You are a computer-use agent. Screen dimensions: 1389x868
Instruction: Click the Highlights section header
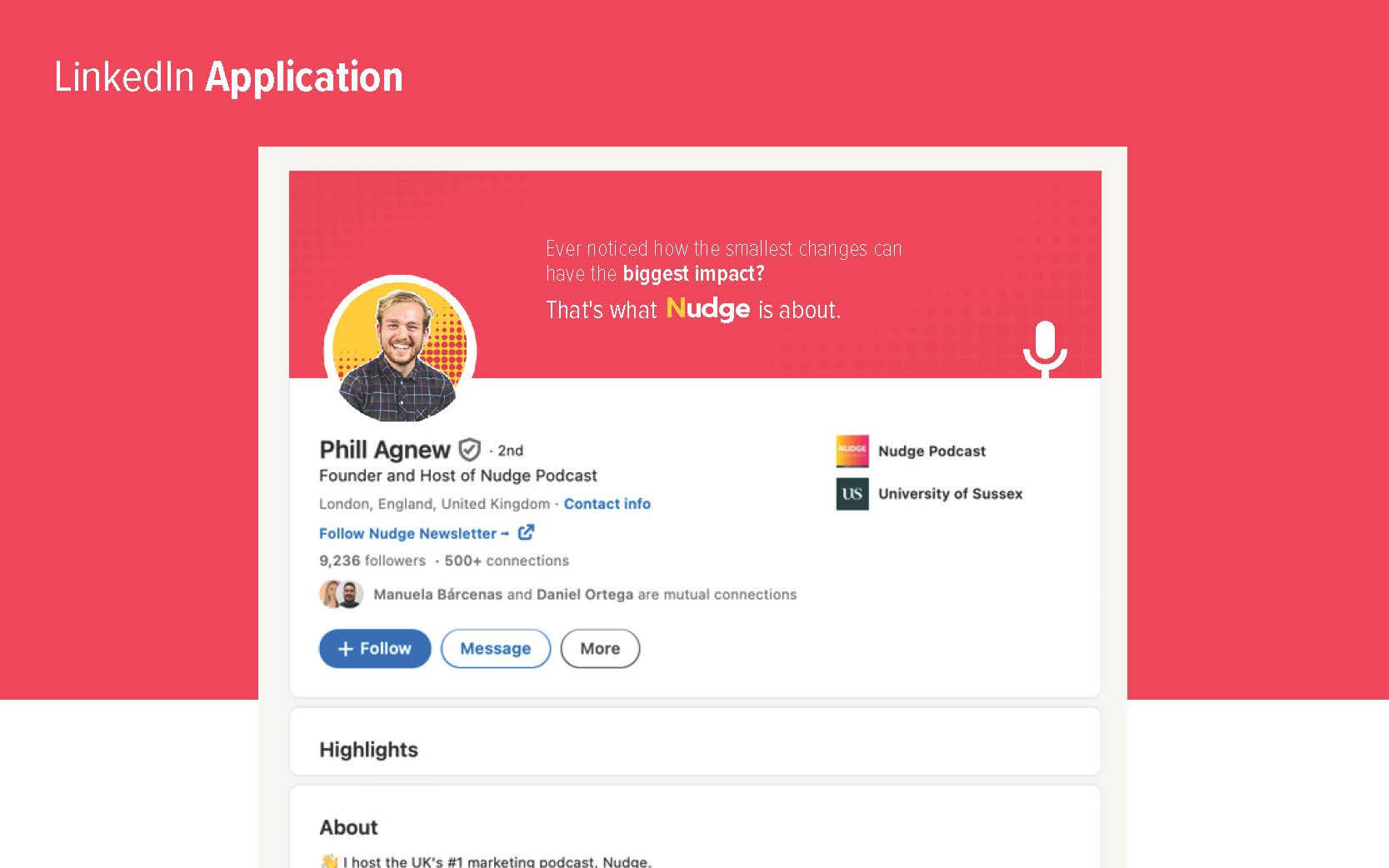(368, 749)
